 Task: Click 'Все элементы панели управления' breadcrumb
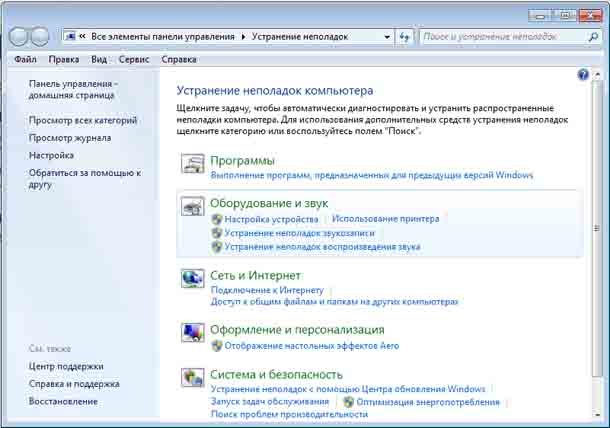163,37
